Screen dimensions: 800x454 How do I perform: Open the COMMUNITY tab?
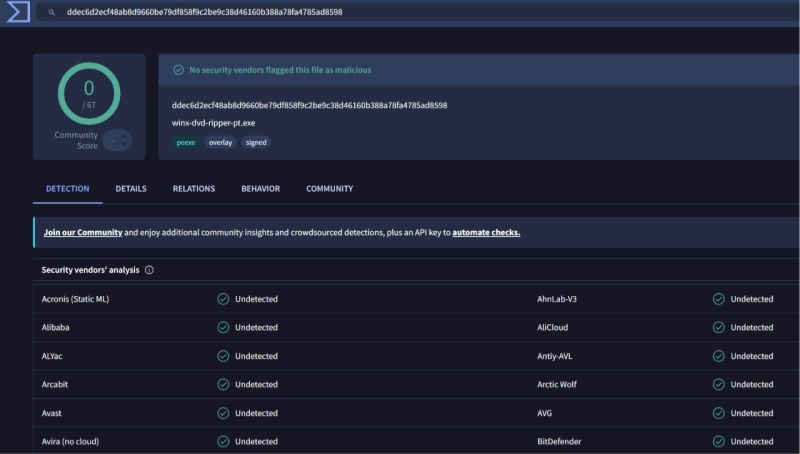click(x=330, y=189)
